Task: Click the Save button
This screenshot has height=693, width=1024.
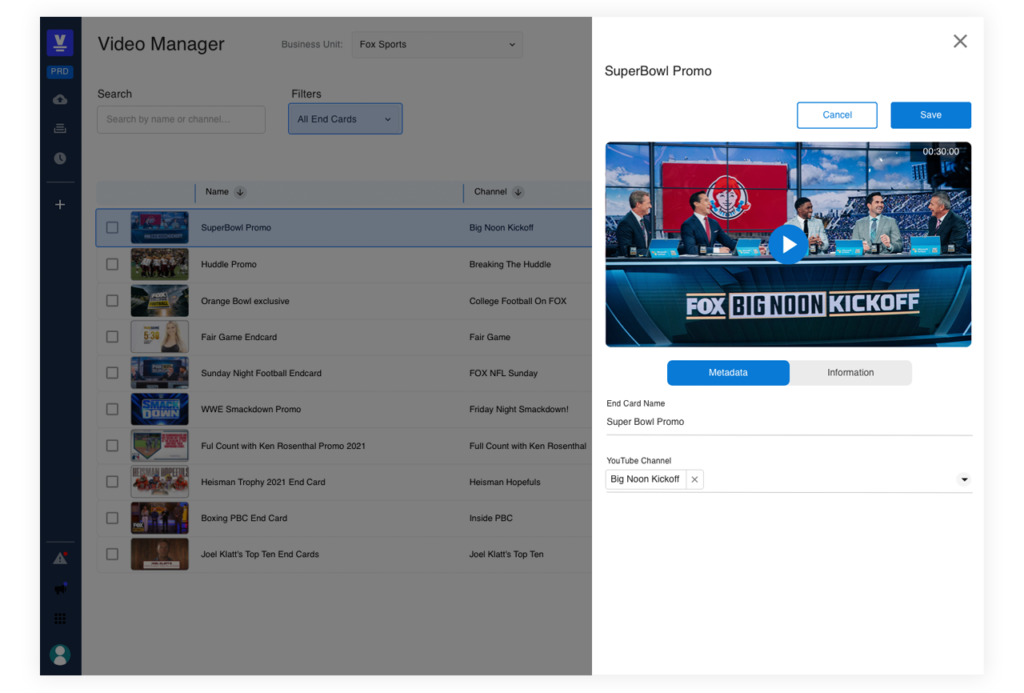Action: click(x=930, y=115)
